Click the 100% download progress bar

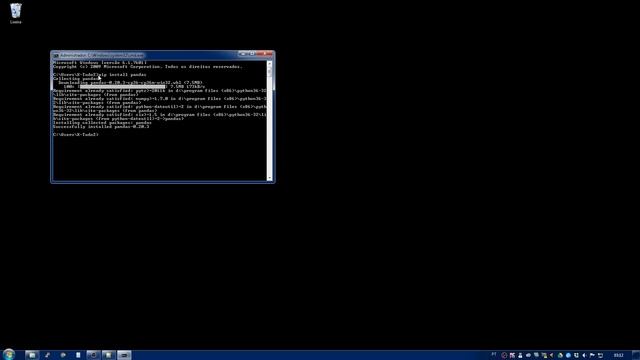point(123,87)
